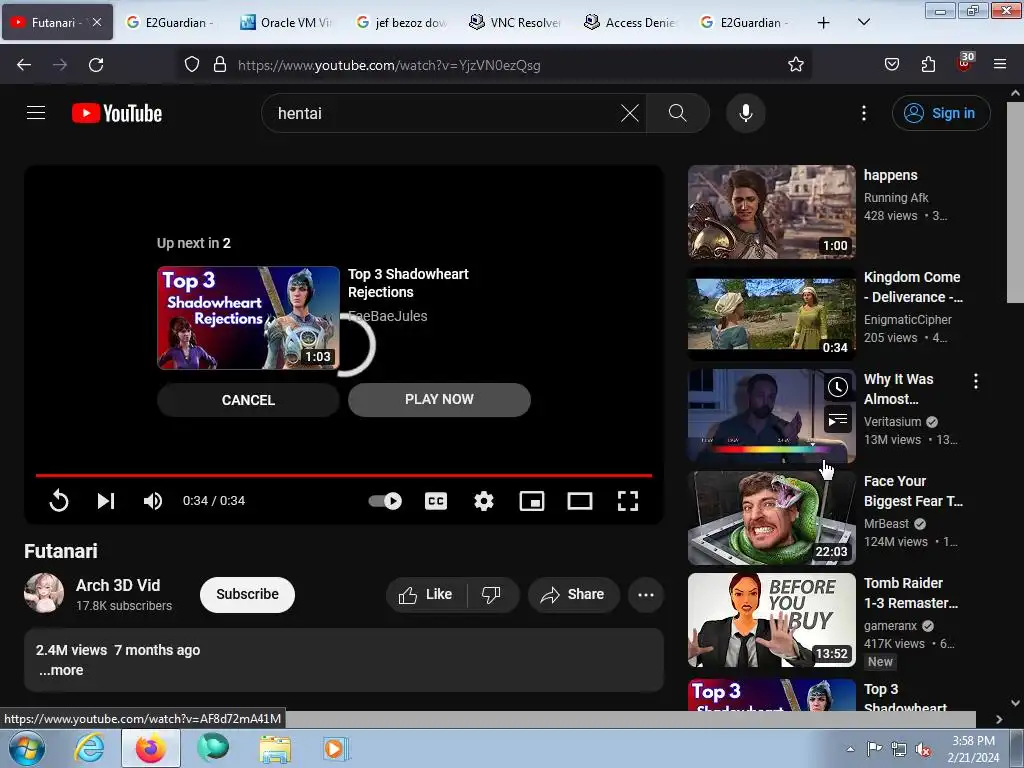This screenshot has height=768, width=1024.
Task: Click the muted volume tray icon
Action: (923, 749)
